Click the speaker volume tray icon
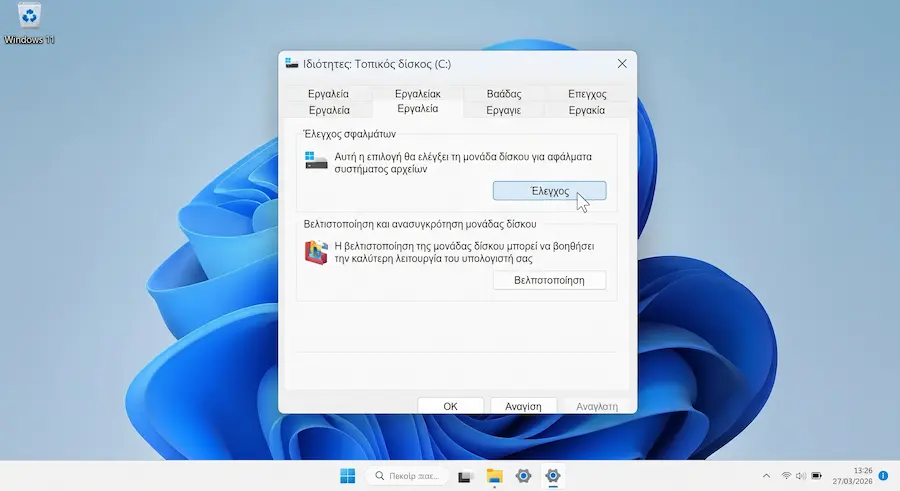 tap(801, 475)
